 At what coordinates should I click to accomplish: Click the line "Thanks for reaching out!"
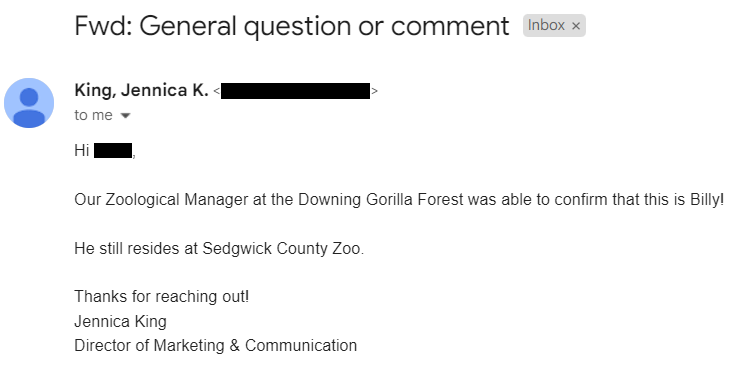tap(161, 297)
